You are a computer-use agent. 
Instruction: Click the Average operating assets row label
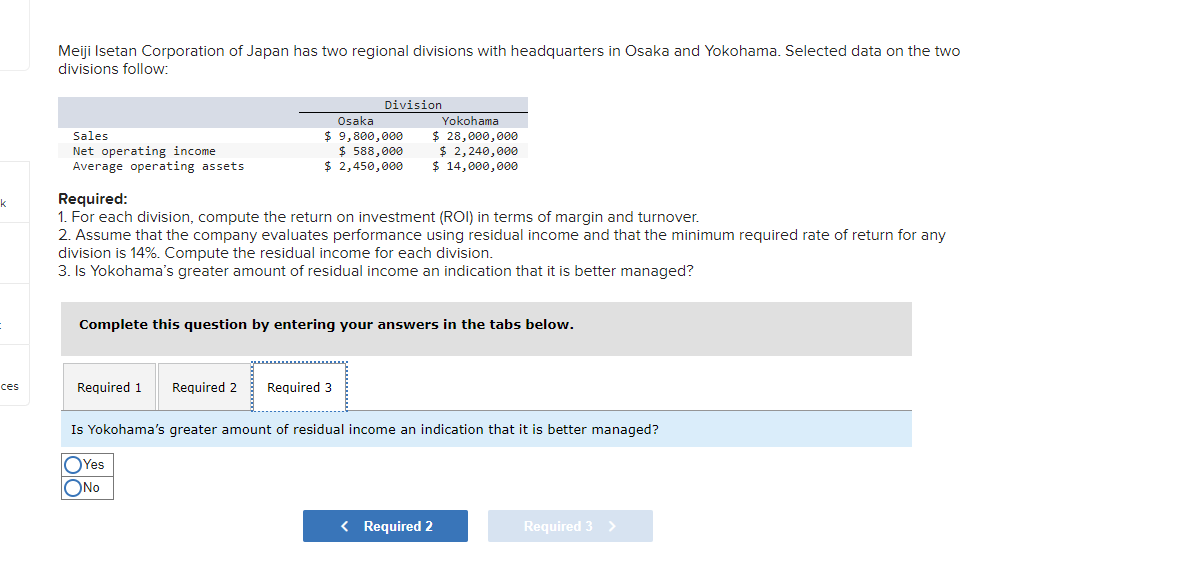(158, 166)
